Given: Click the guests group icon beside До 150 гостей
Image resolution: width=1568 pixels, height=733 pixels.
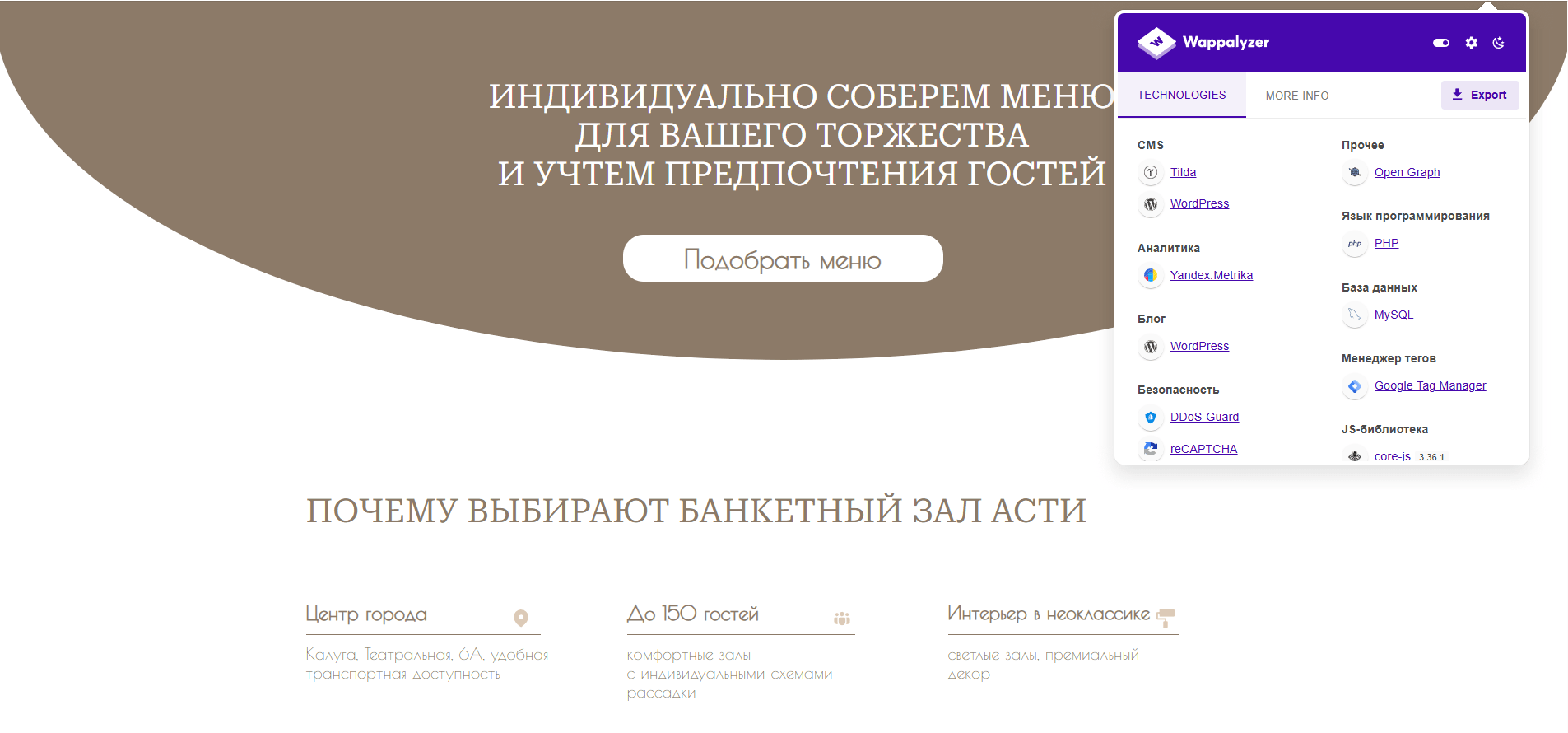Looking at the screenshot, I should coord(842,618).
